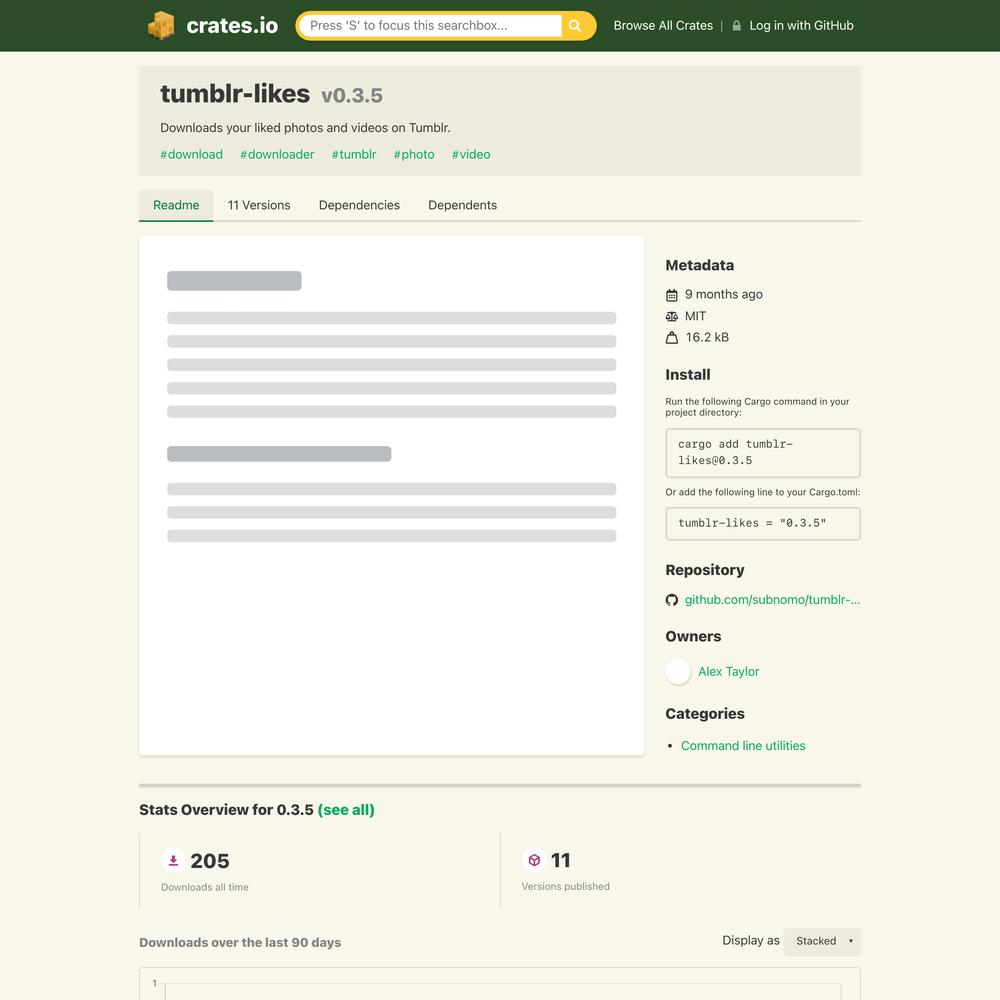Viewport: 1000px width, 1000px height.
Task: Copy the cargo add tumblr-likes command
Action: click(x=763, y=453)
